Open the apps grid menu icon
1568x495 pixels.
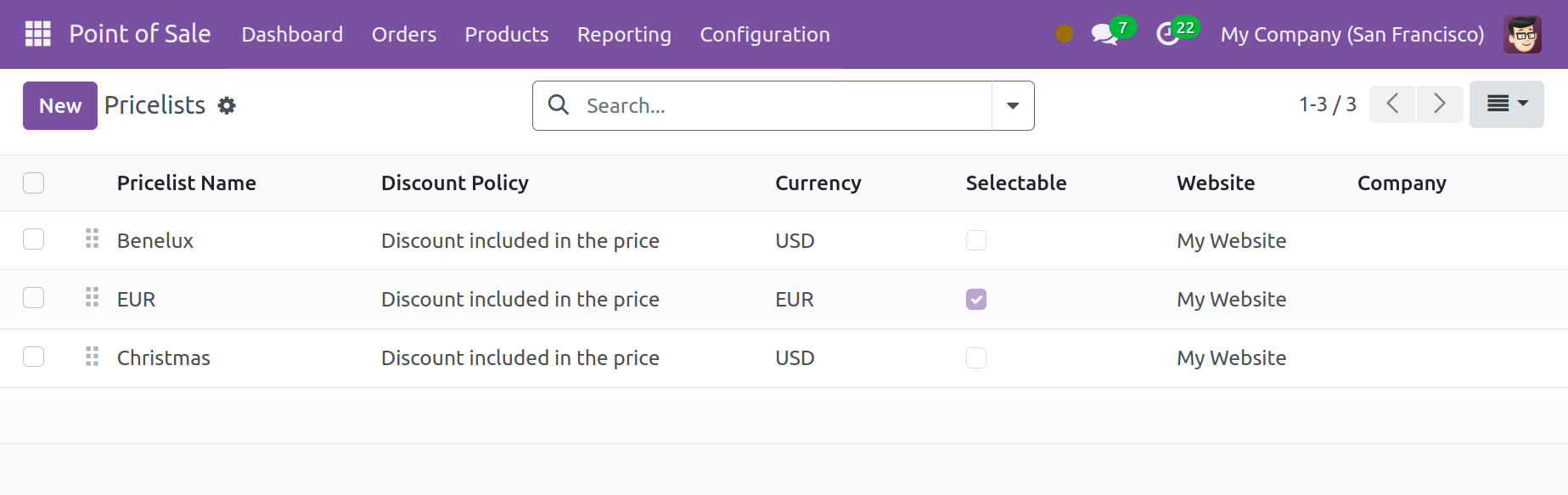[38, 34]
